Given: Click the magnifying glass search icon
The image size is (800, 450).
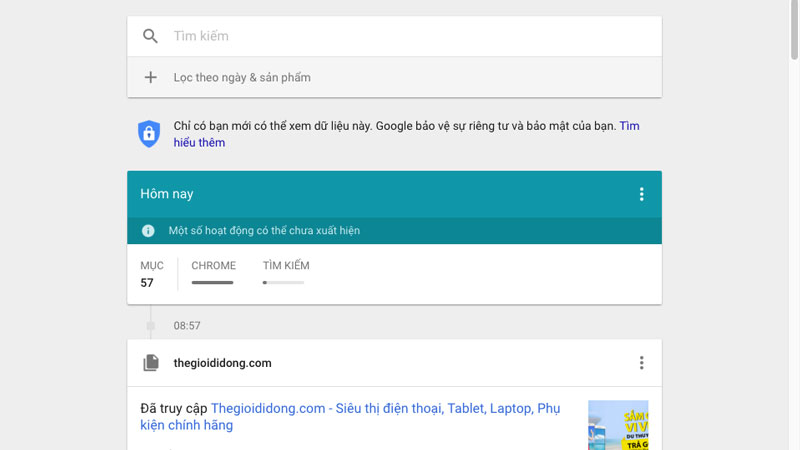Looking at the screenshot, I should click(150, 36).
